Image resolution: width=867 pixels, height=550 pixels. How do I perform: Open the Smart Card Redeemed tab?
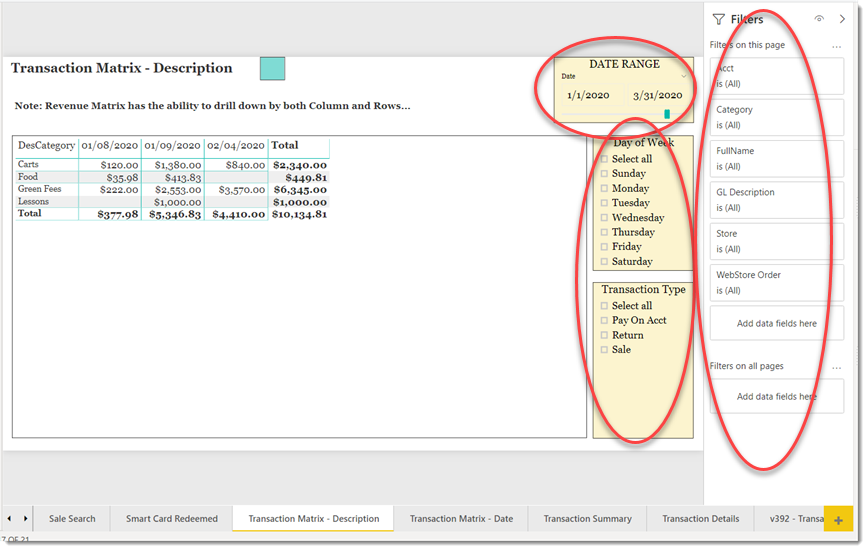pyautogui.click(x=171, y=519)
